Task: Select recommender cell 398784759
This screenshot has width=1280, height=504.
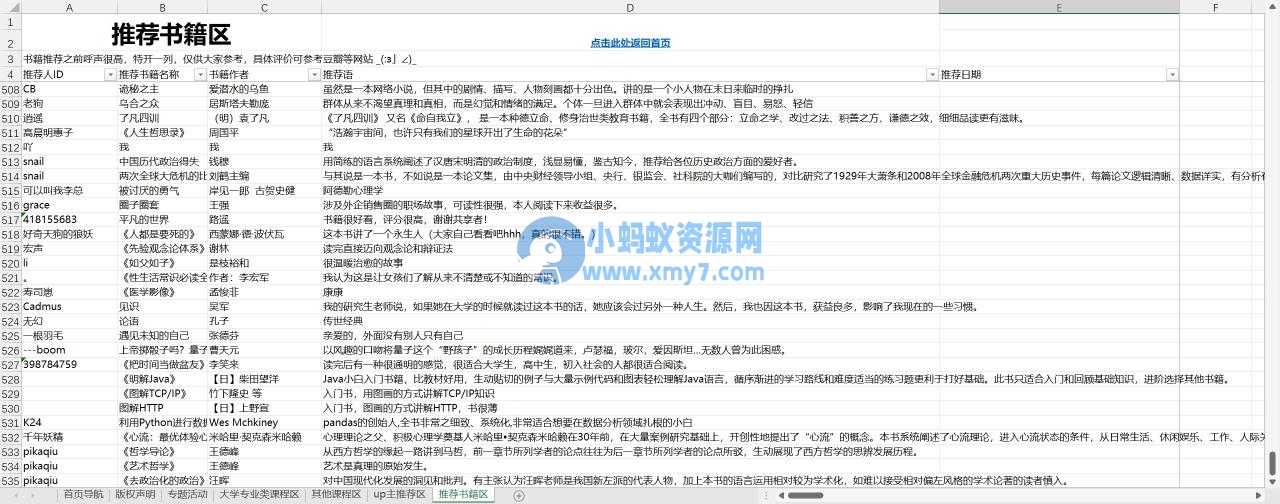Action: [69, 364]
